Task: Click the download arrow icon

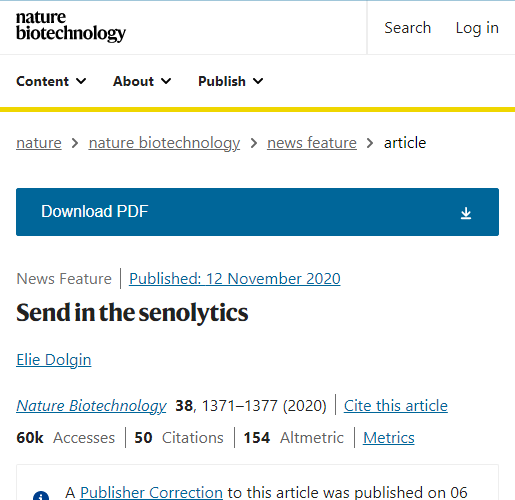Action: (466, 213)
